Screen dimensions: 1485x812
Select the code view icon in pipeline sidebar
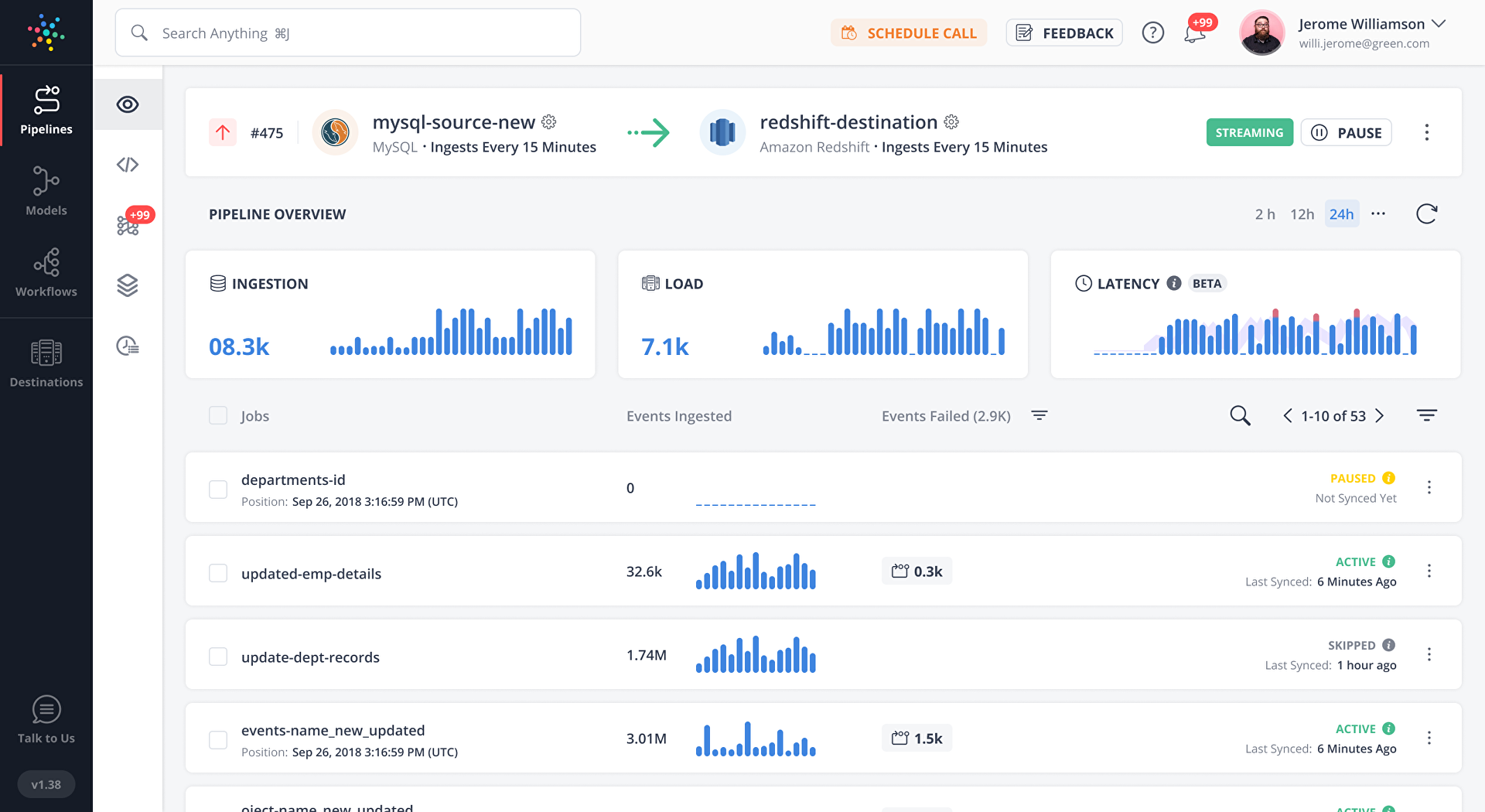128,164
